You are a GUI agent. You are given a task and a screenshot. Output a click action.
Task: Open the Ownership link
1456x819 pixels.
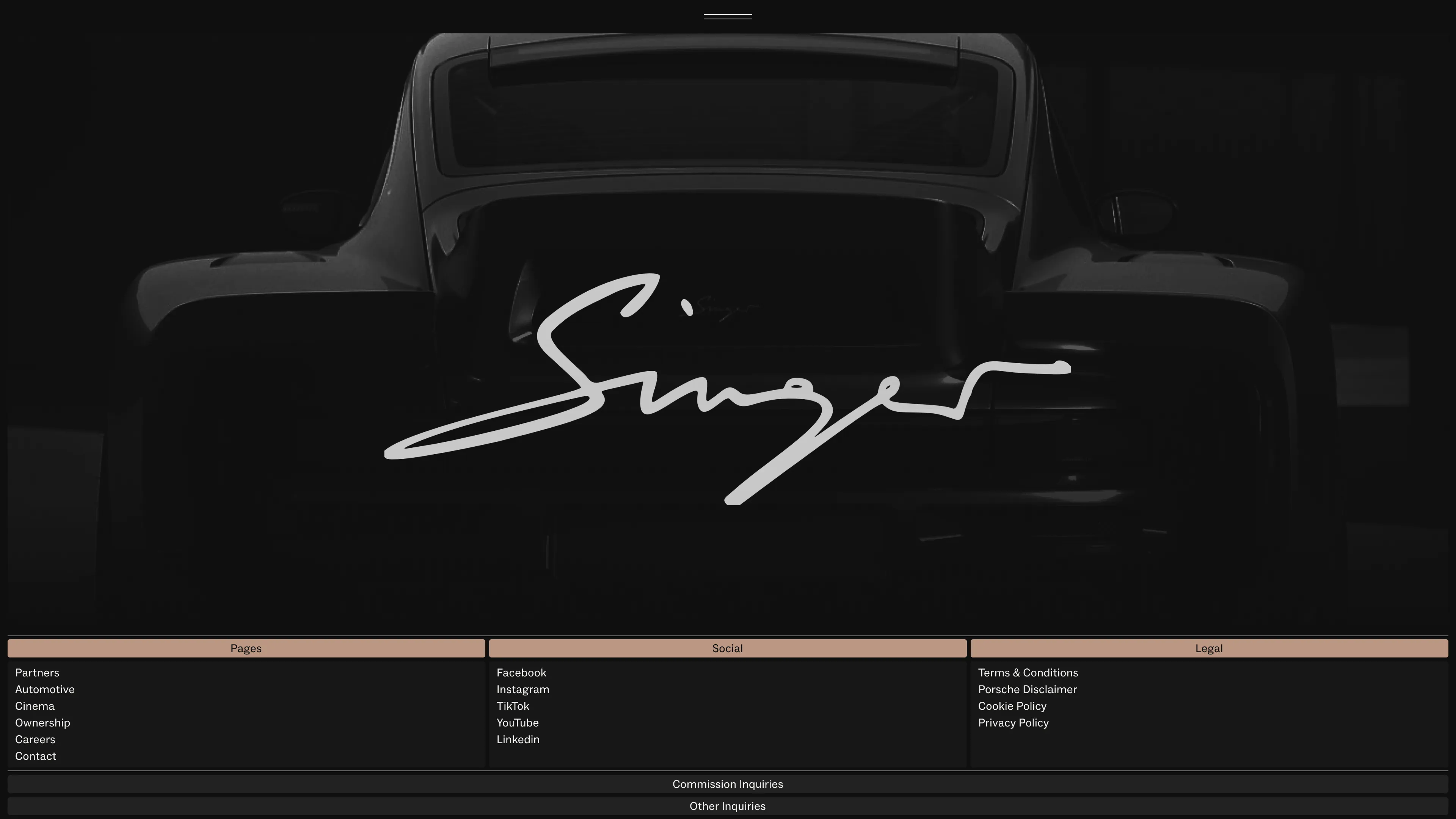(43, 723)
